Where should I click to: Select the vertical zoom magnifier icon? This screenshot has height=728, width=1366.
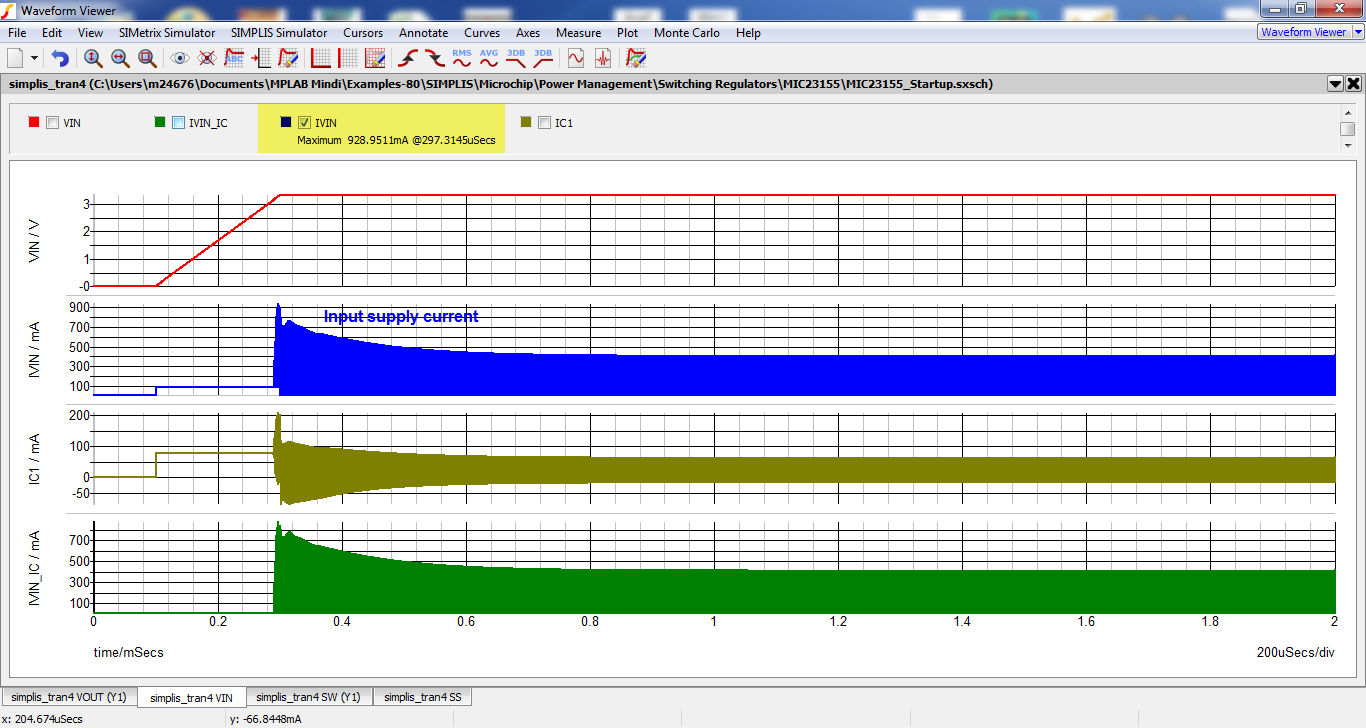coord(93,58)
